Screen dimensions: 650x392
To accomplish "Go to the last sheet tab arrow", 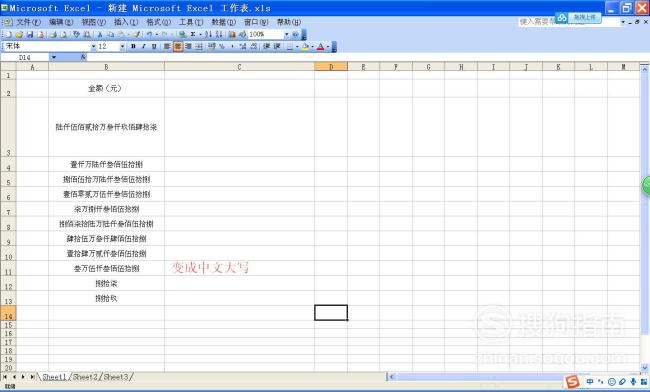I will (32, 377).
